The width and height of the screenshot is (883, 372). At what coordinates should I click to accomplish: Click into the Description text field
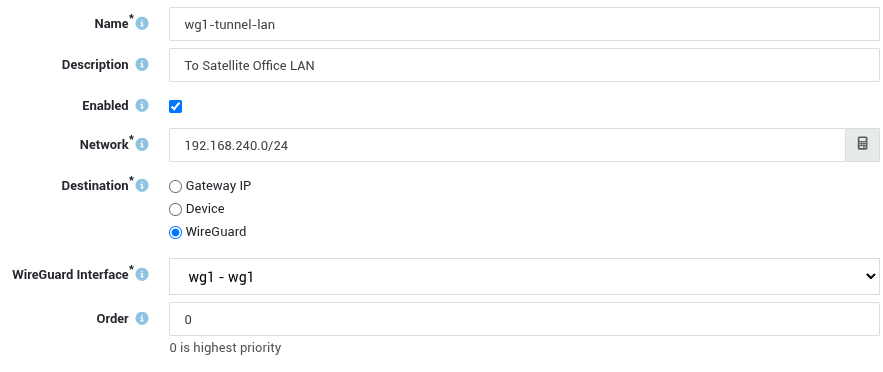[x=524, y=65]
